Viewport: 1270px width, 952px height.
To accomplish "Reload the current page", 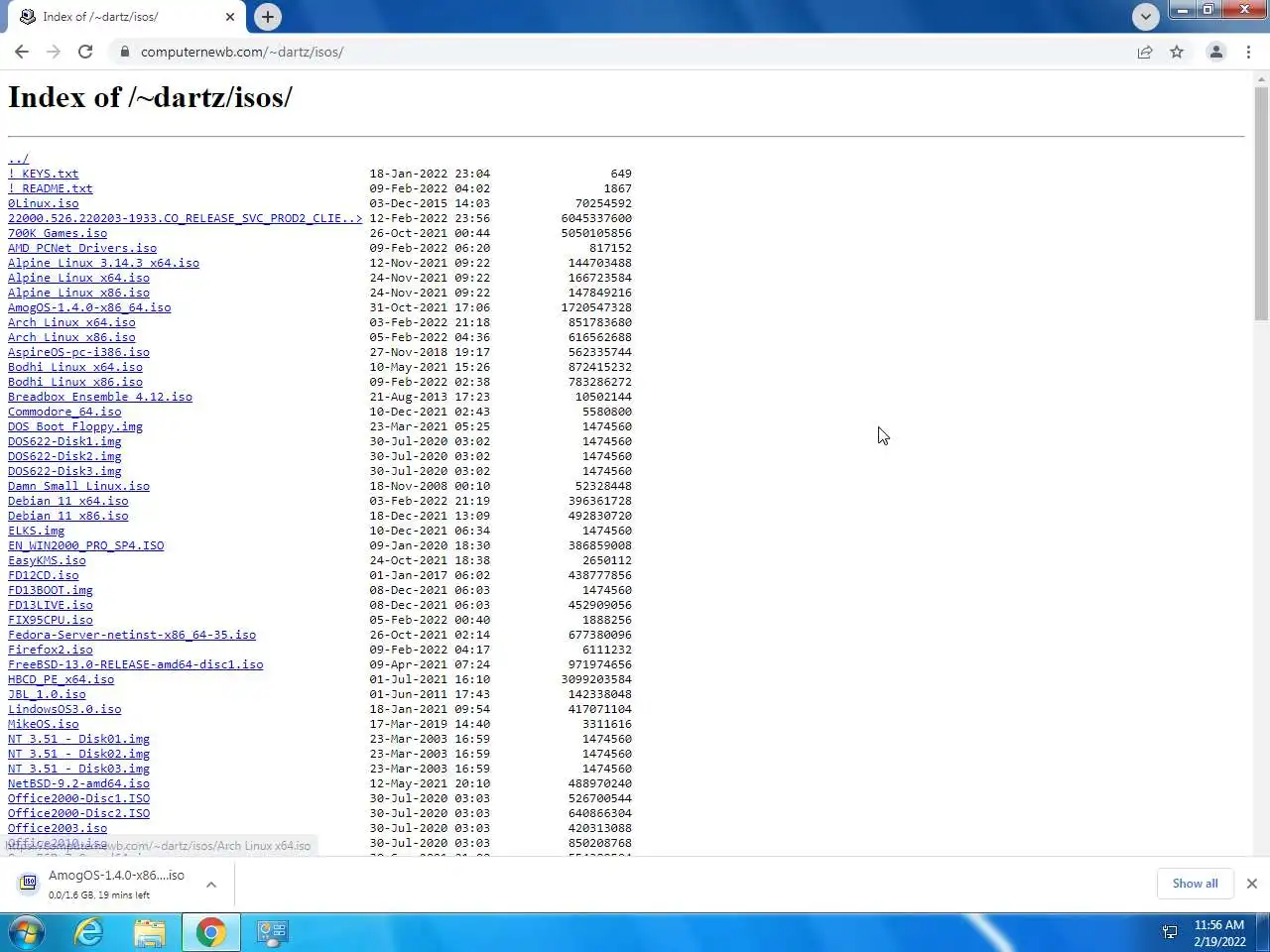I will [85, 52].
